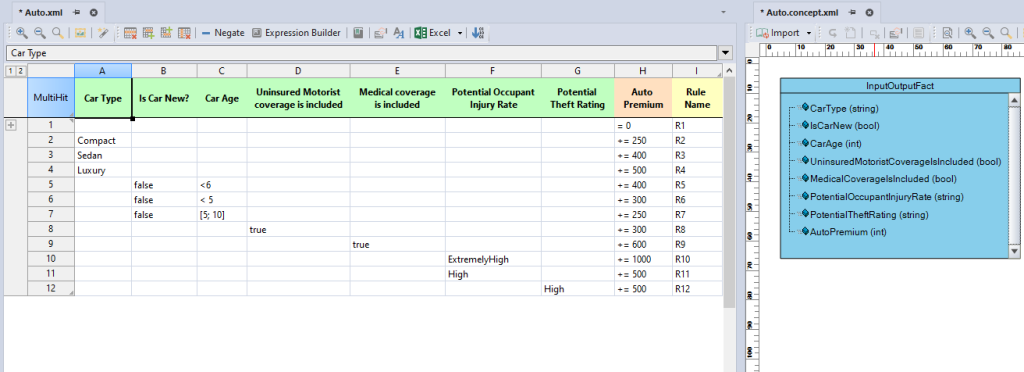Reset zoom on the concept diagram
The width and height of the screenshot is (1024, 372).
point(1006,33)
